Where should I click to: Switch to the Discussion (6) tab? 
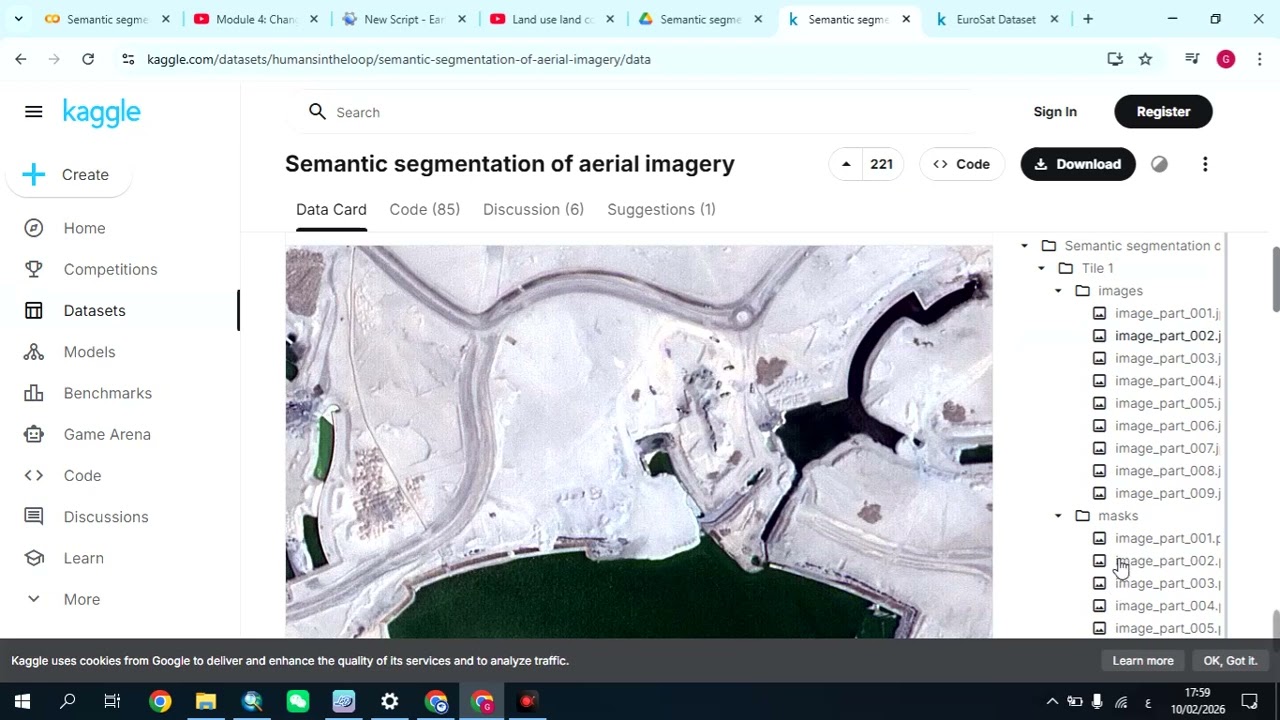(x=533, y=210)
